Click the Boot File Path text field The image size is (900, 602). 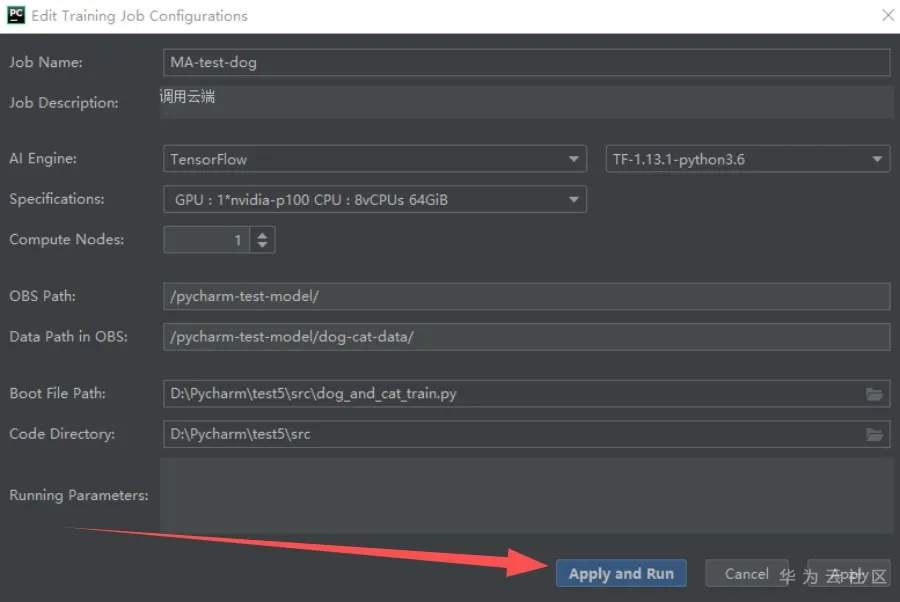[x=510, y=394]
